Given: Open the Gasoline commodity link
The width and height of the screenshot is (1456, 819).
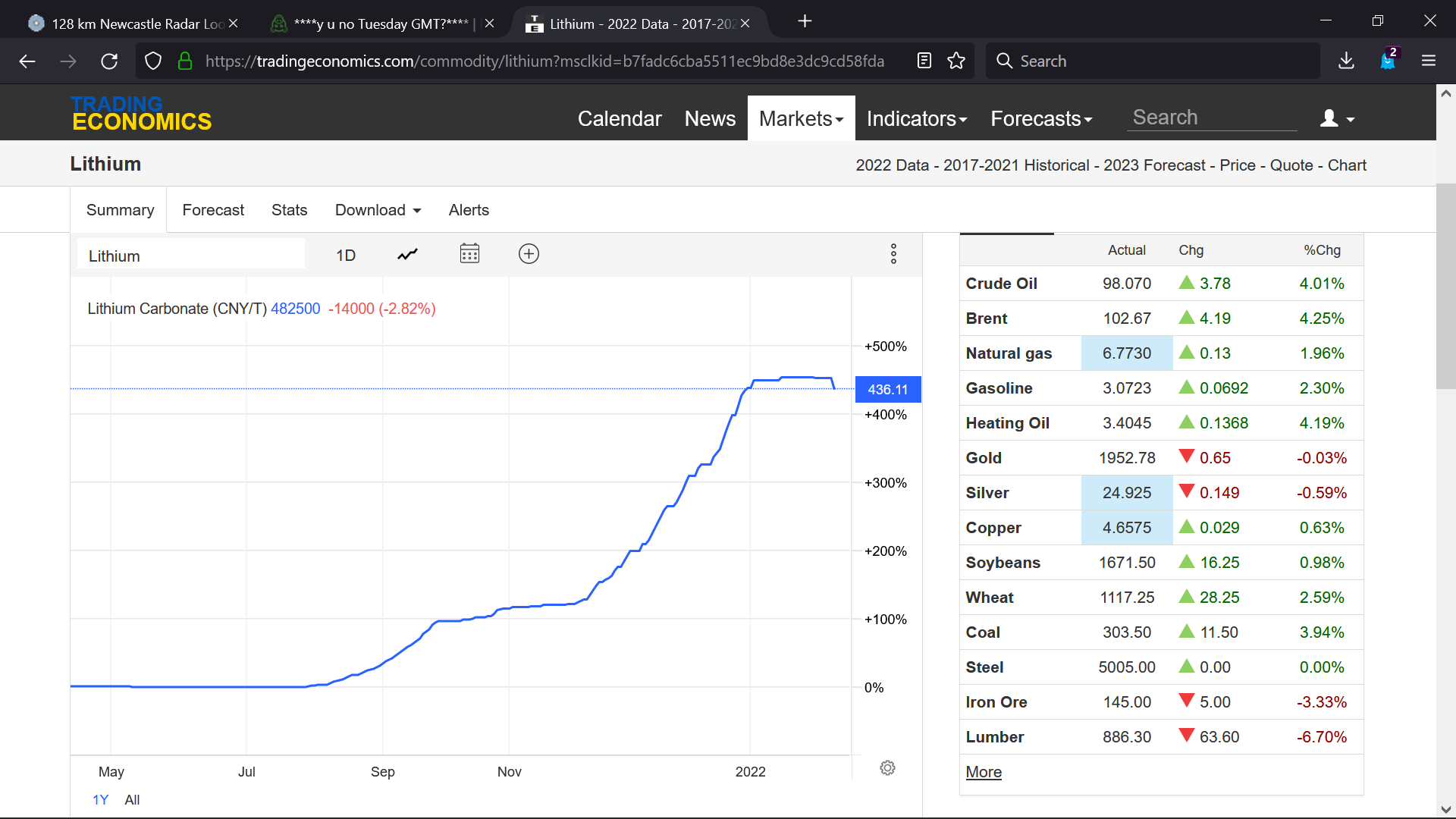Looking at the screenshot, I should coord(999,388).
